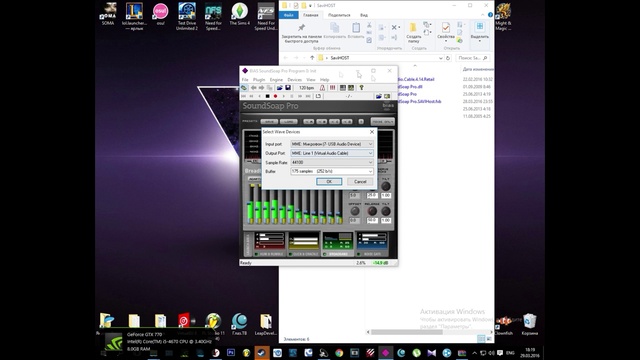Open the Sample Rate dropdown

(x=332, y=162)
